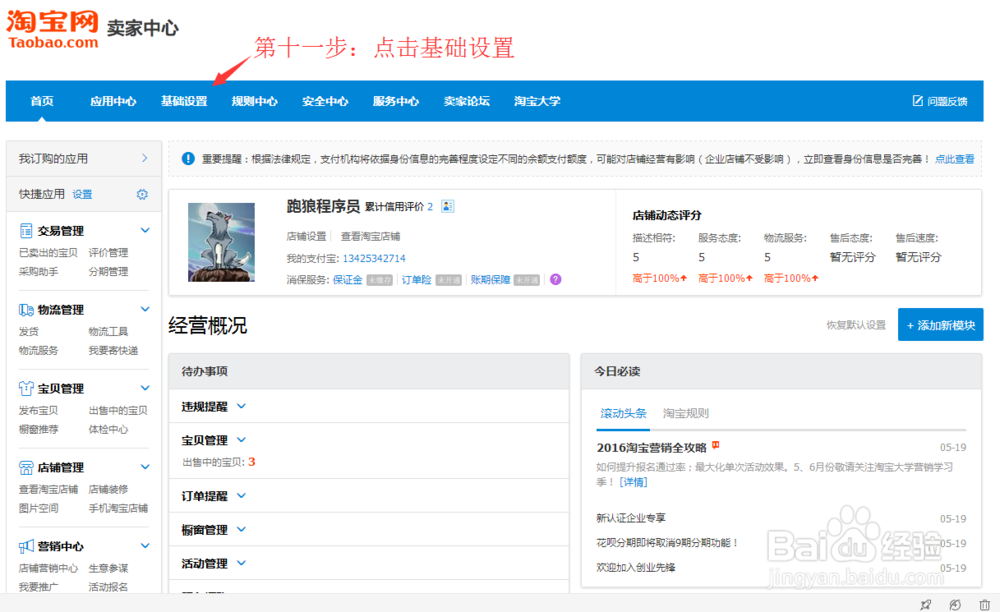Expand the 订单提醒 section
The image size is (1000, 612).
239,495
